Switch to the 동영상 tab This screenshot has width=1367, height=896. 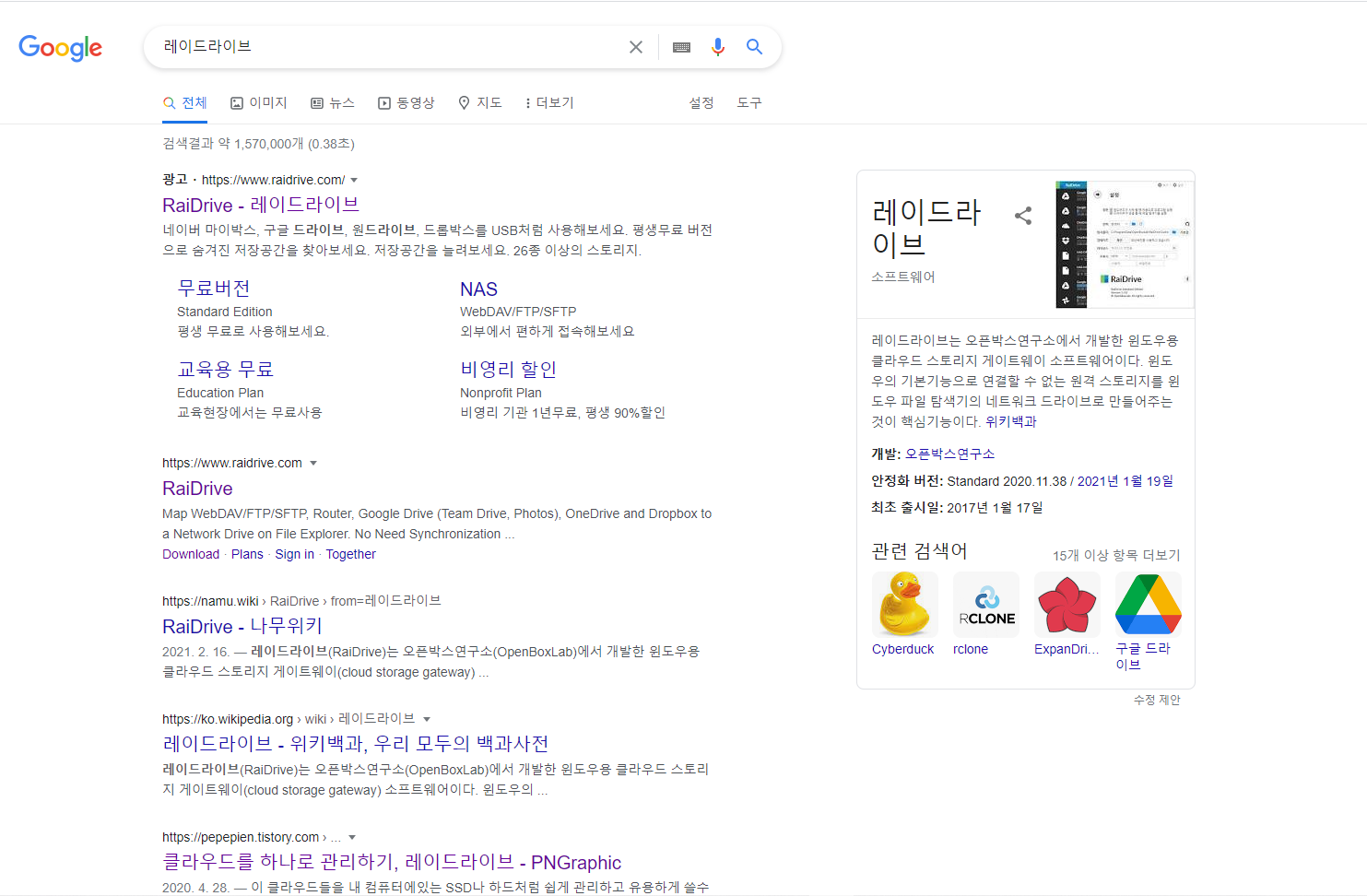click(x=407, y=102)
